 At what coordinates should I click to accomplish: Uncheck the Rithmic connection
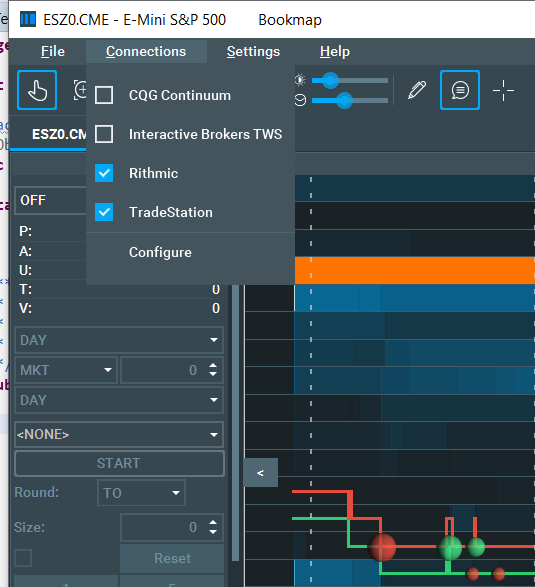pos(104,173)
